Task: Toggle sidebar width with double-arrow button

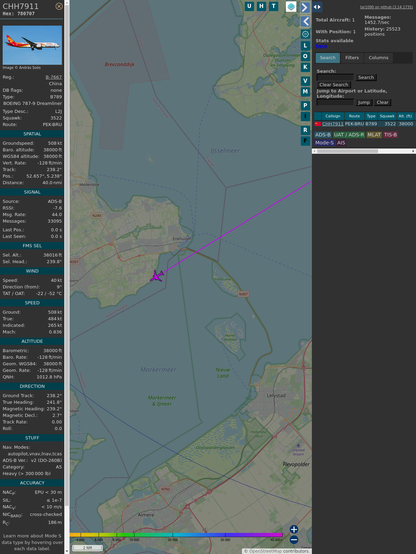Action: pos(317,7)
